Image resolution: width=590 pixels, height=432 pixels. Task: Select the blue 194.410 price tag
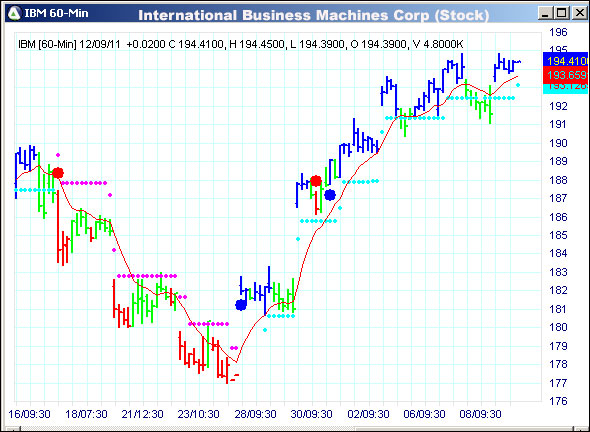click(566, 61)
